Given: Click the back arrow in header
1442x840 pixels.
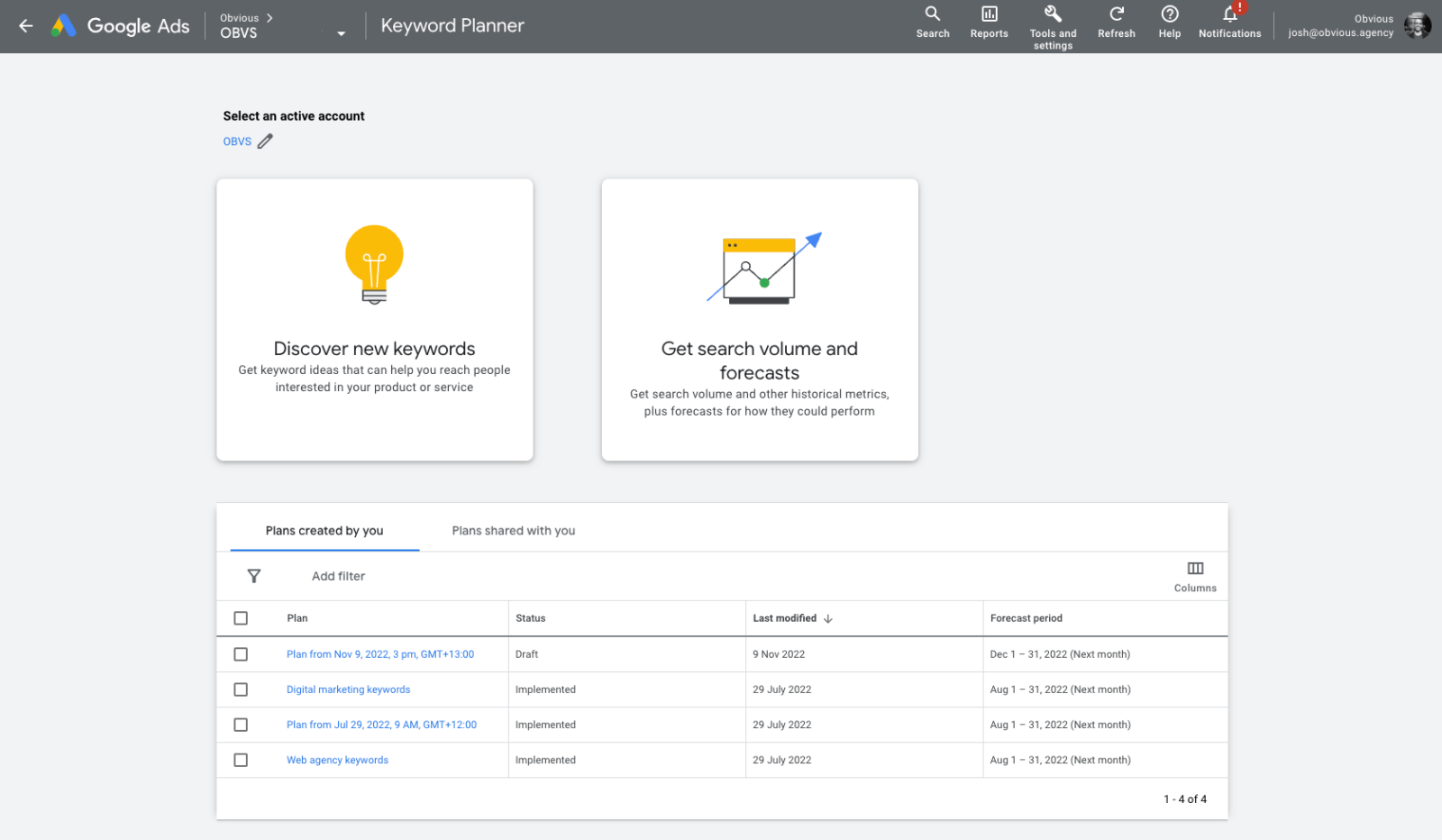Looking at the screenshot, I should point(26,26).
